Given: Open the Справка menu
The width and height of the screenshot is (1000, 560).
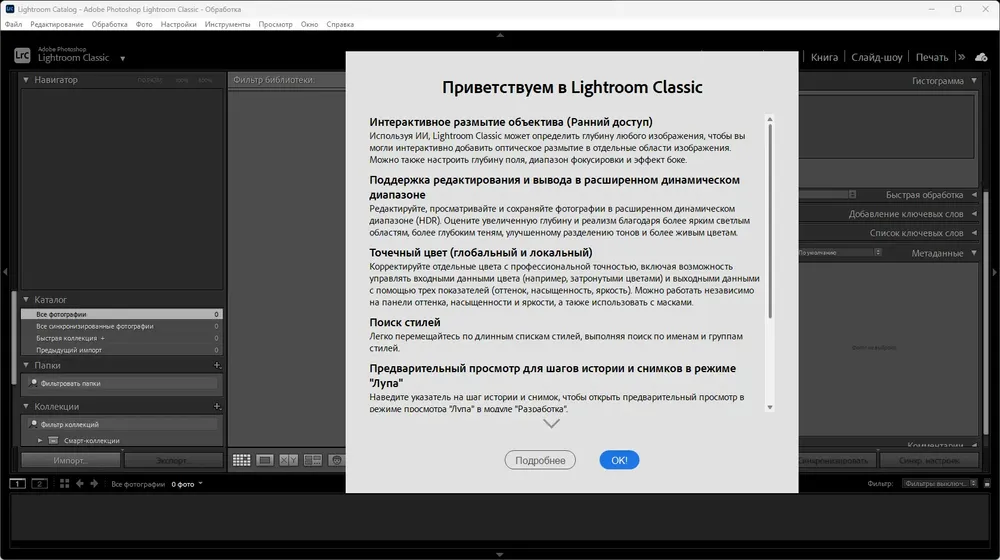Looking at the screenshot, I should coord(340,23).
